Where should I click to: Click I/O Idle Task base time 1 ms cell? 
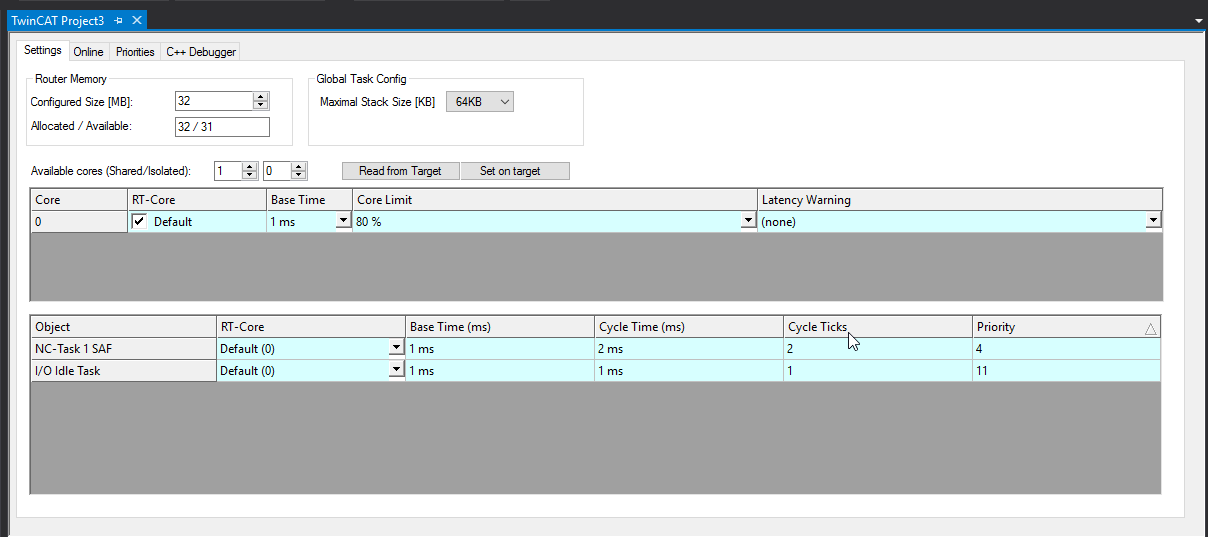click(x=500, y=371)
